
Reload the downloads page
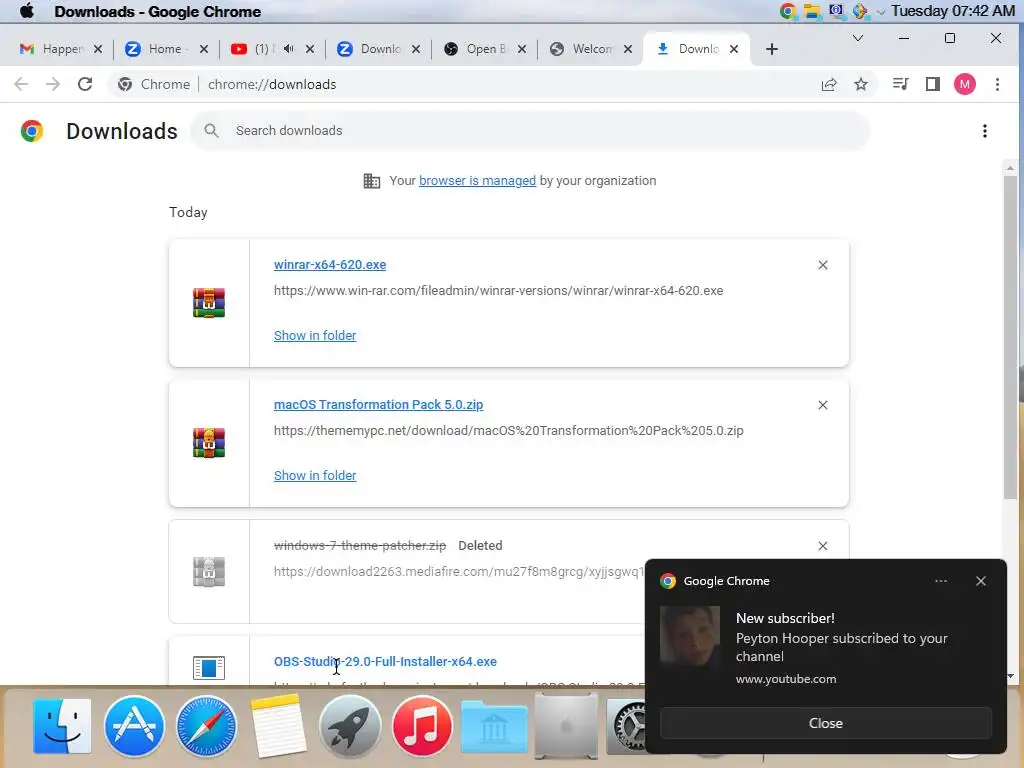[85, 84]
